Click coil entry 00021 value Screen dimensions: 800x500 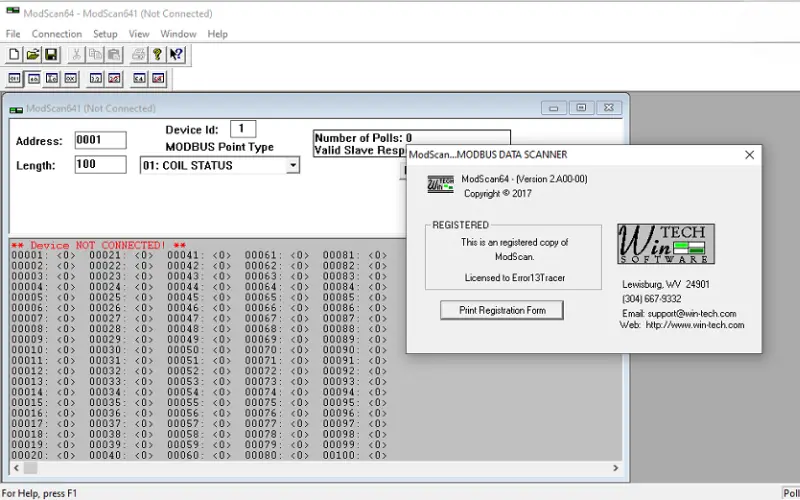(144, 255)
